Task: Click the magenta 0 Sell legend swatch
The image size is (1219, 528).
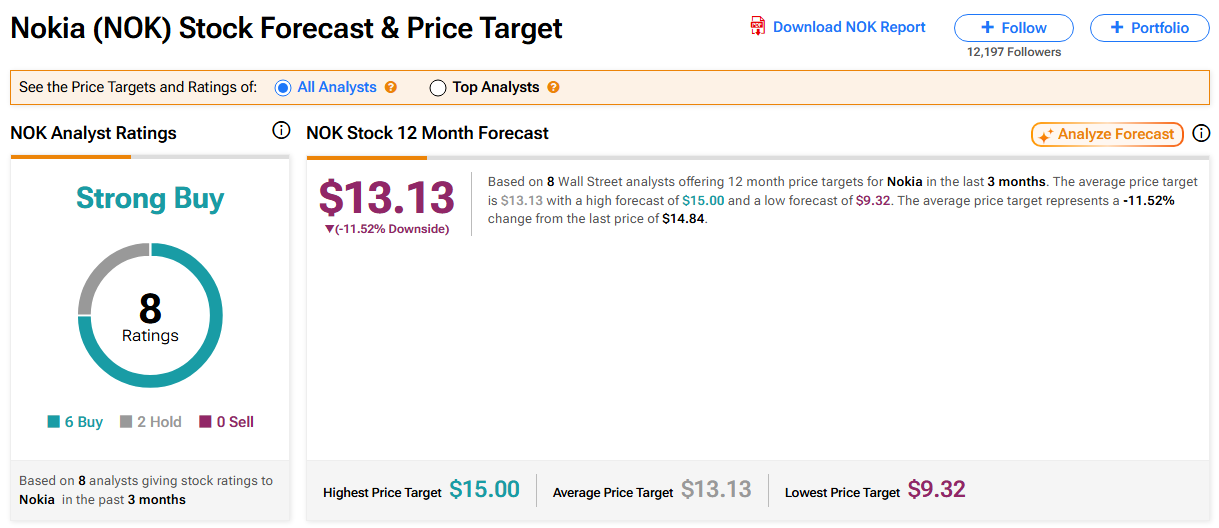Action: click(205, 422)
